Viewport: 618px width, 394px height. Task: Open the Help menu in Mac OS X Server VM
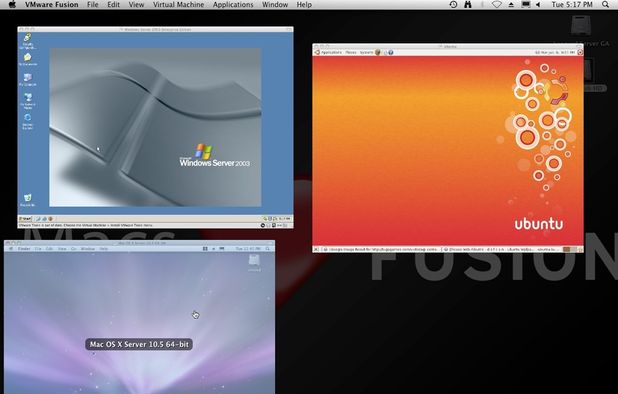tap(104, 249)
